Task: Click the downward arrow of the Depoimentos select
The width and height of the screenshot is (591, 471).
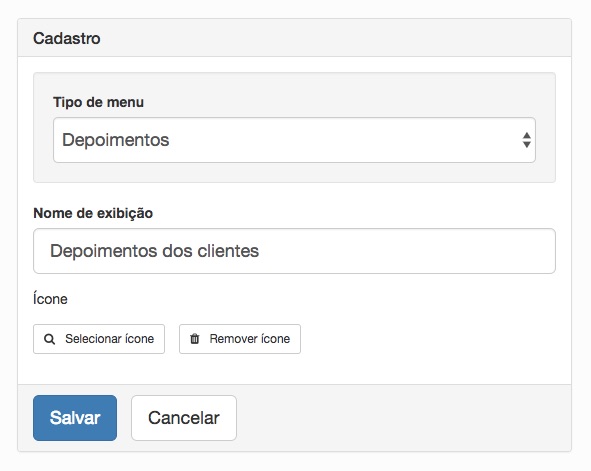Action: pyautogui.click(x=527, y=145)
